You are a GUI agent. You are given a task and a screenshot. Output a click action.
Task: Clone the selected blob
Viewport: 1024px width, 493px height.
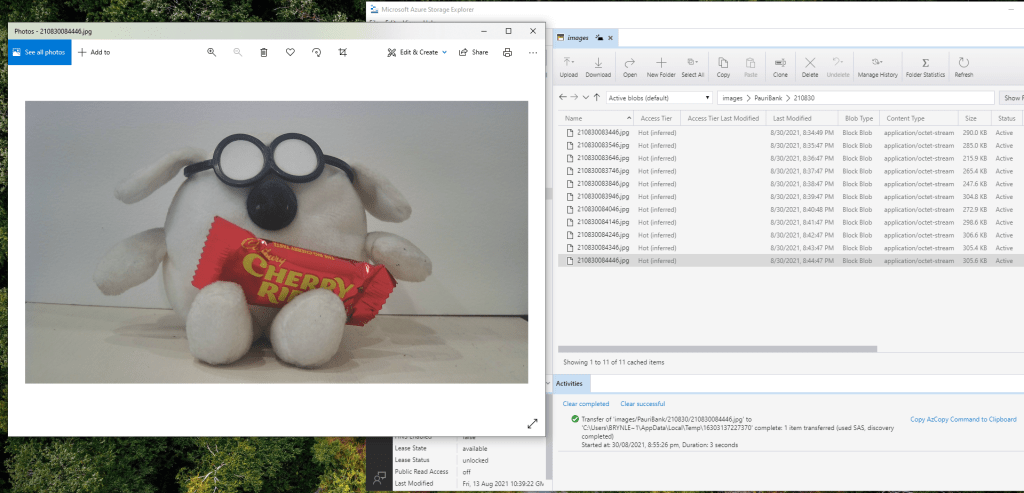(780, 66)
